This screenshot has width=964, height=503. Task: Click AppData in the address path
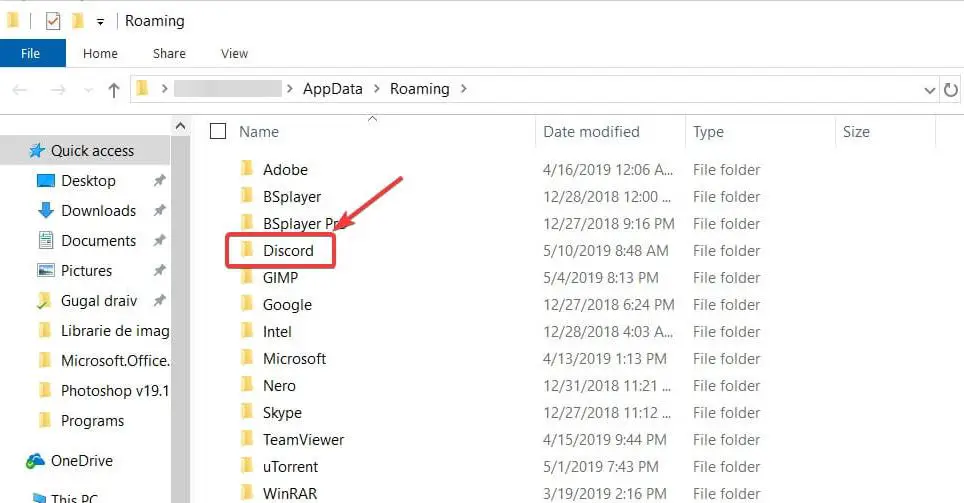tap(333, 89)
